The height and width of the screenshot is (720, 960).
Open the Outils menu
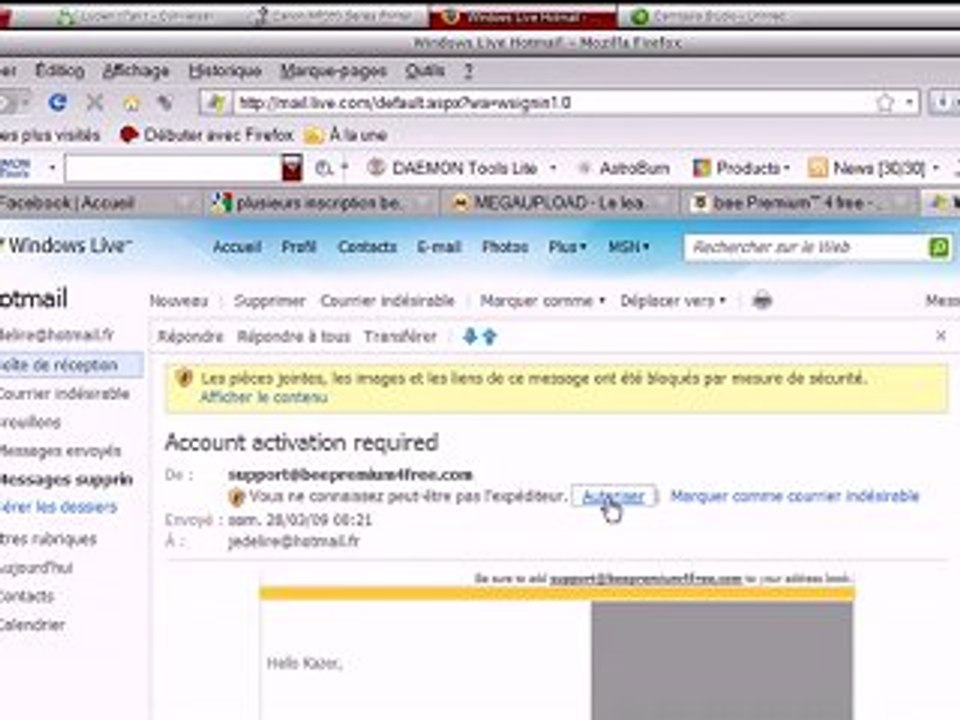pos(425,70)
